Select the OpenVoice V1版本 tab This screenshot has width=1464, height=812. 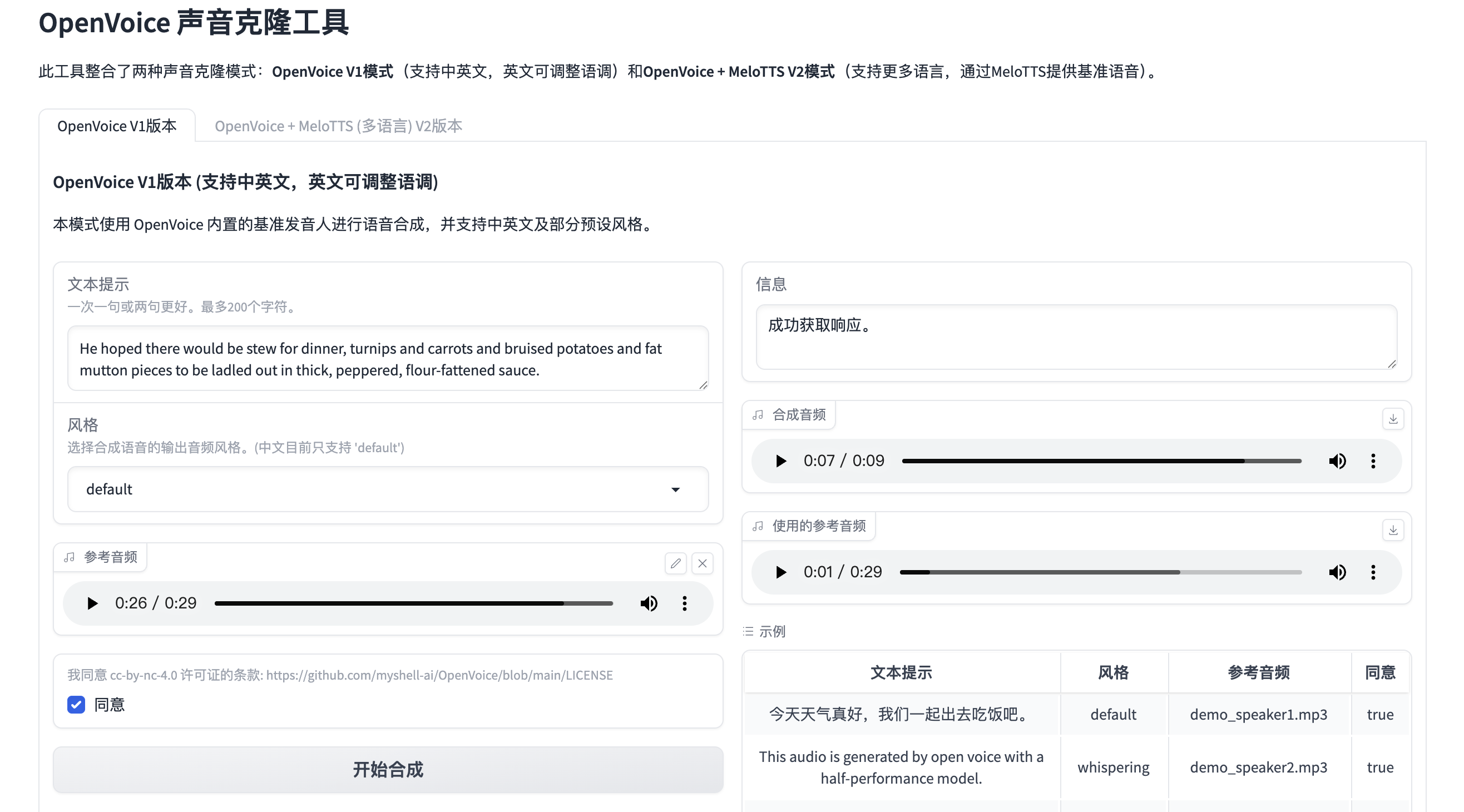[117, 126]
